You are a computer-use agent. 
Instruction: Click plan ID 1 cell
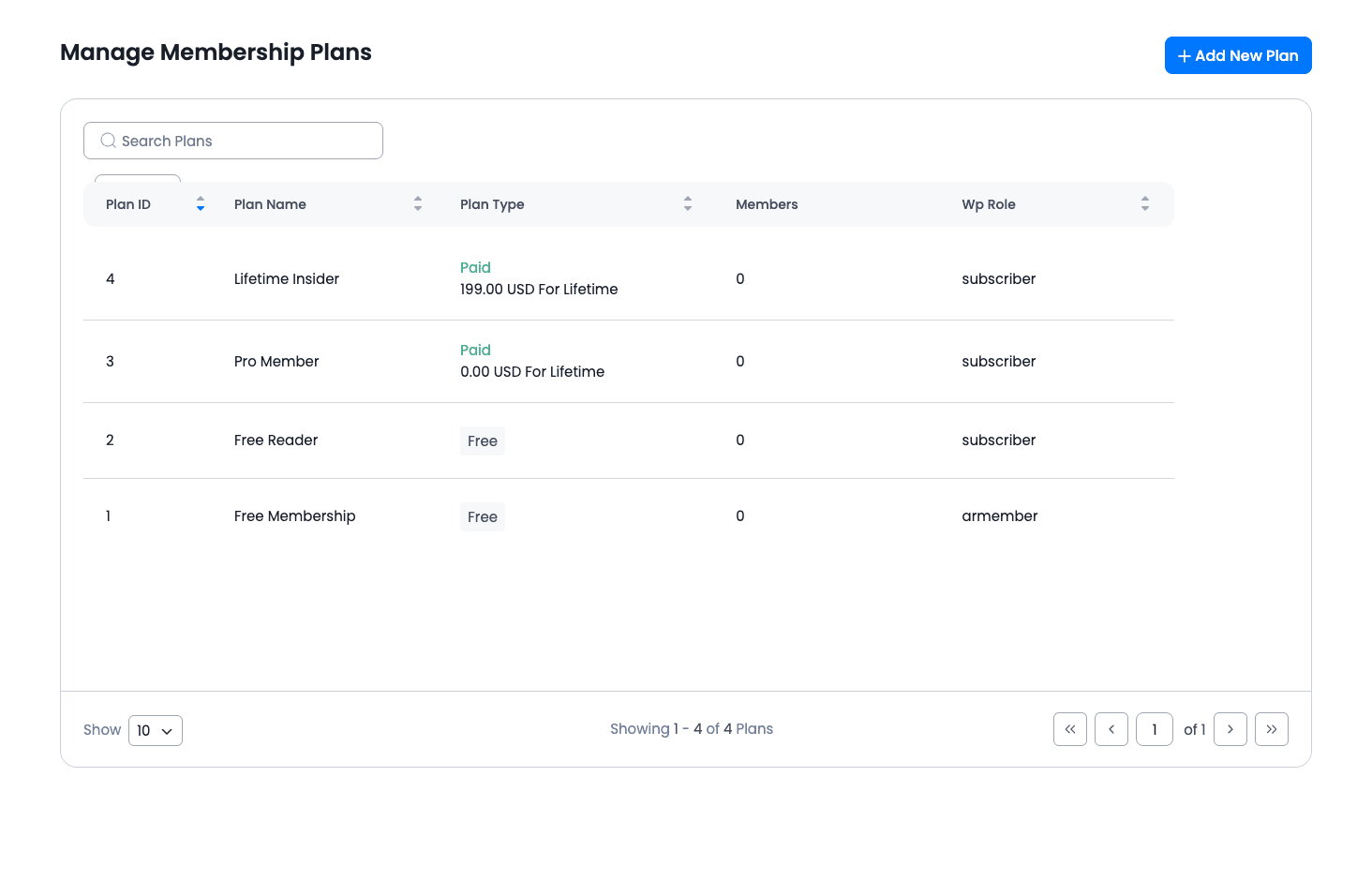click(108, 515)
